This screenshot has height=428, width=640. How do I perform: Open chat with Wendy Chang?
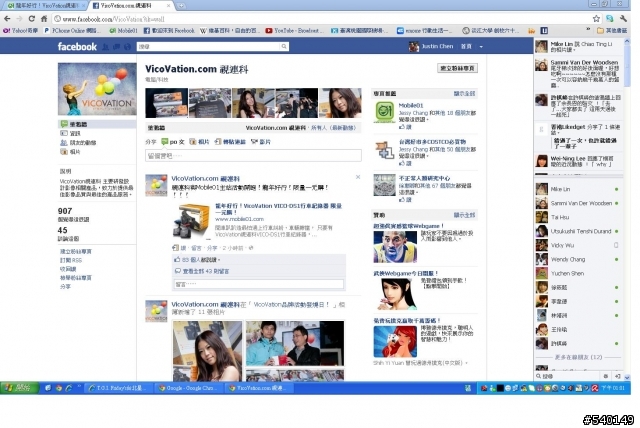point(578,259)
